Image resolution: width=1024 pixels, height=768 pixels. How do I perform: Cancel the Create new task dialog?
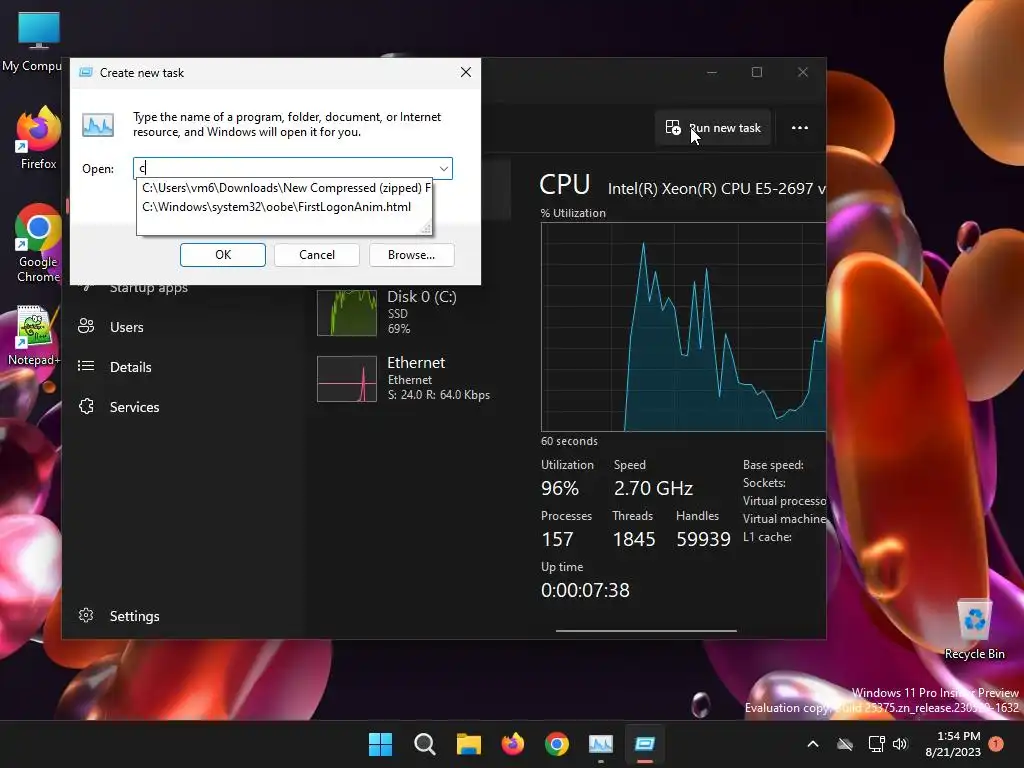tap(317, 255)
